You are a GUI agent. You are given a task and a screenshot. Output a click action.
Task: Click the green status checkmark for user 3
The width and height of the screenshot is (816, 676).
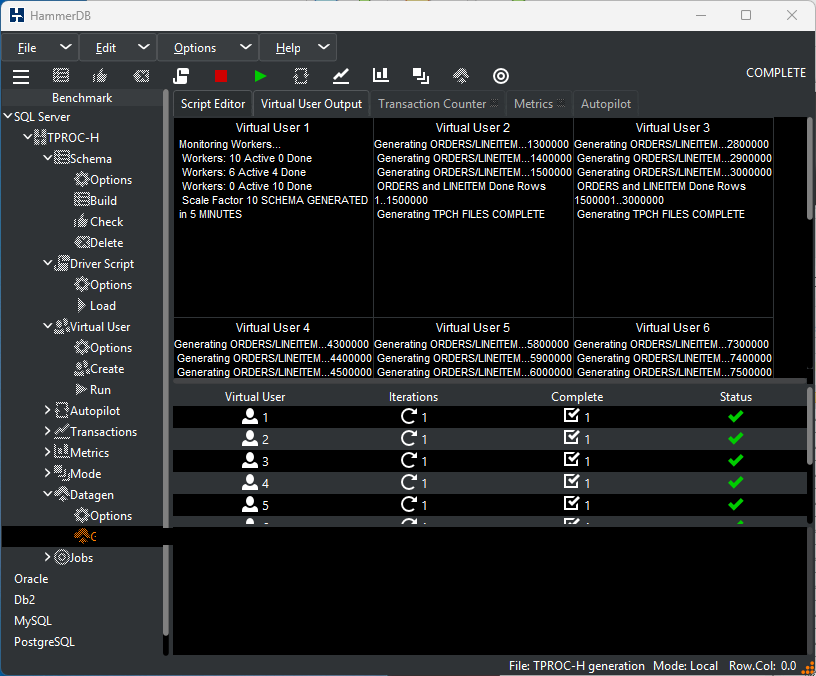(736, 461)
